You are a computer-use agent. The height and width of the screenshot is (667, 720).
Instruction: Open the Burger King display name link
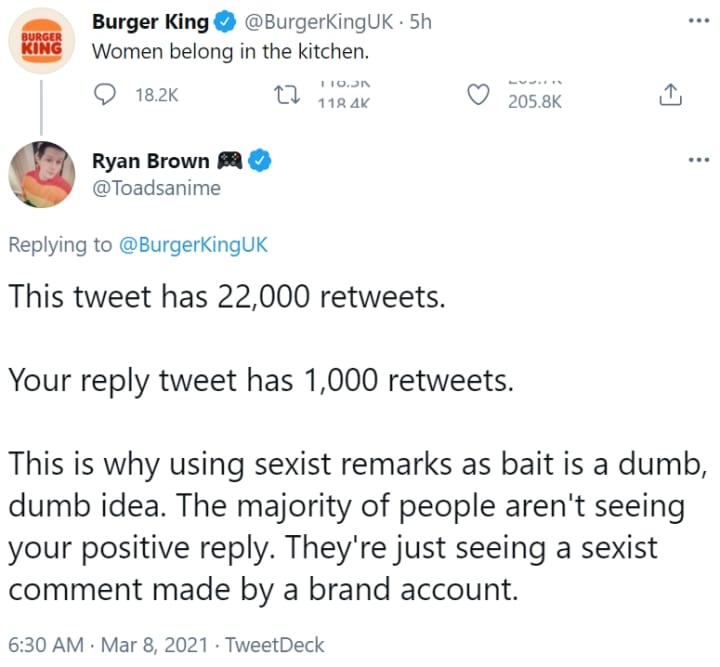[x=150, y=23]
